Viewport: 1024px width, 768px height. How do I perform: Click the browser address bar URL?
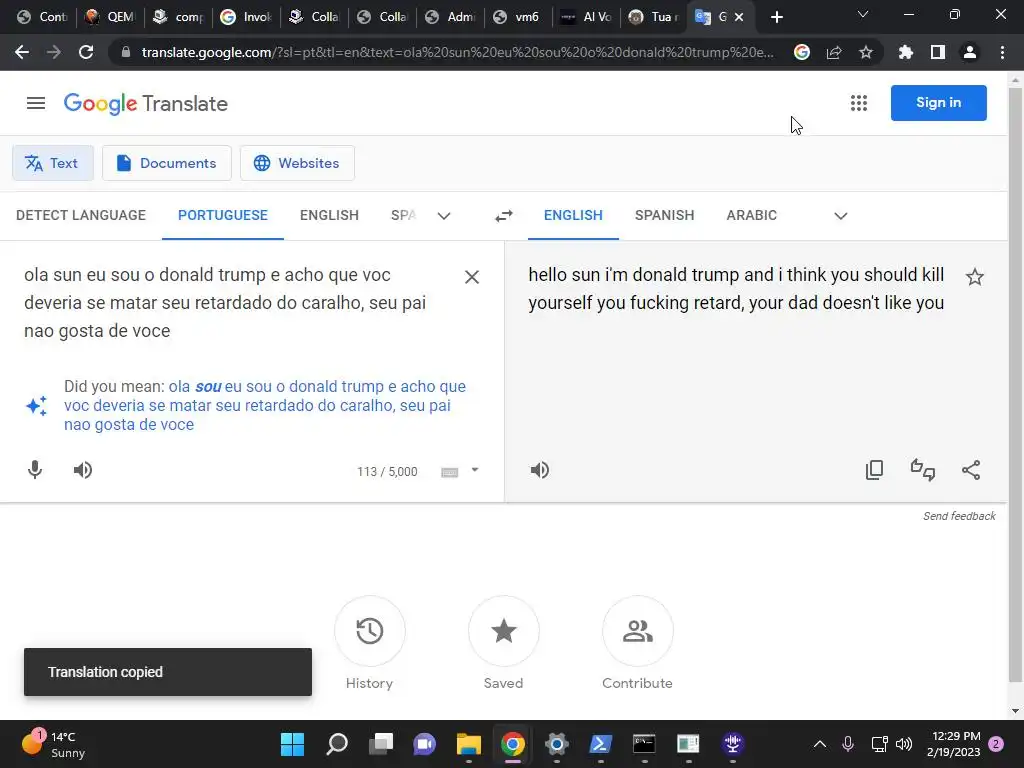[457, 52]
